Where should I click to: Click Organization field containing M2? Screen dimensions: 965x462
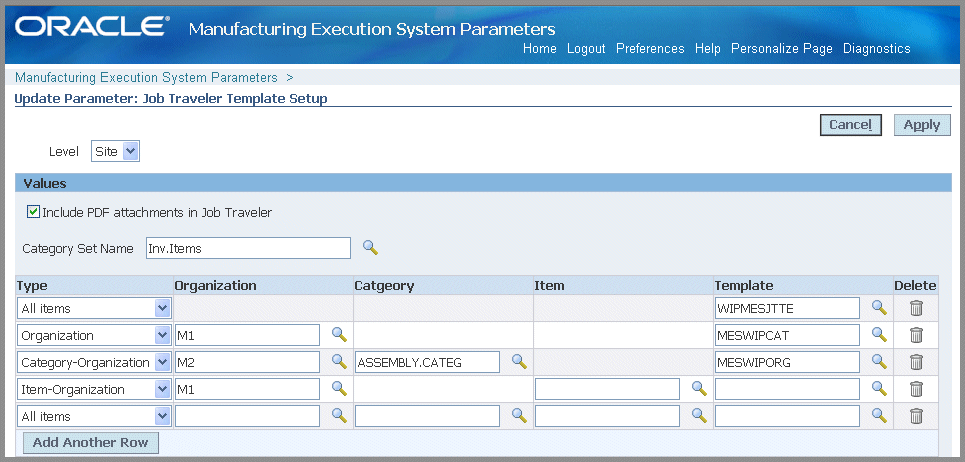click(x=247, y=362)
